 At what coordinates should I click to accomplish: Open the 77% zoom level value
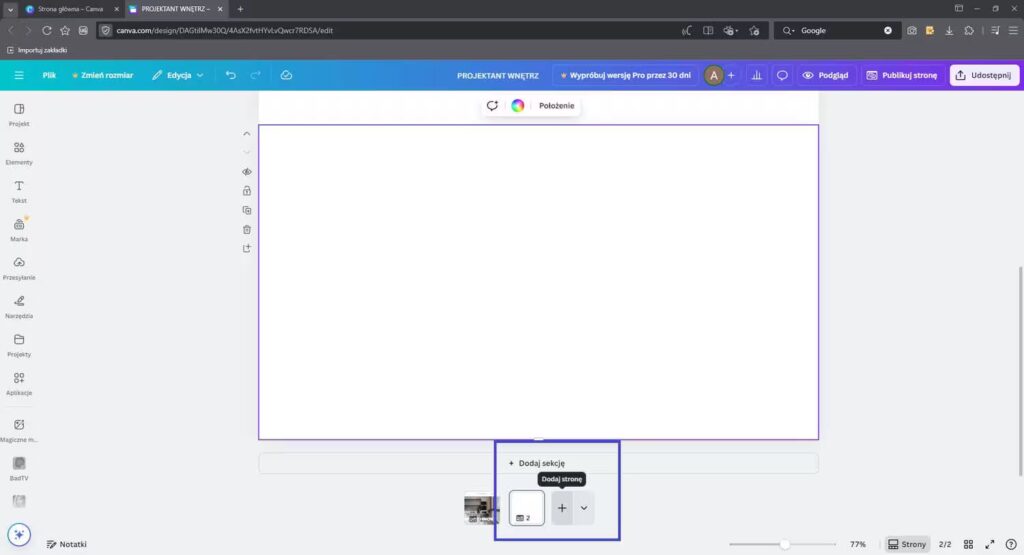[x=857, y=544]
